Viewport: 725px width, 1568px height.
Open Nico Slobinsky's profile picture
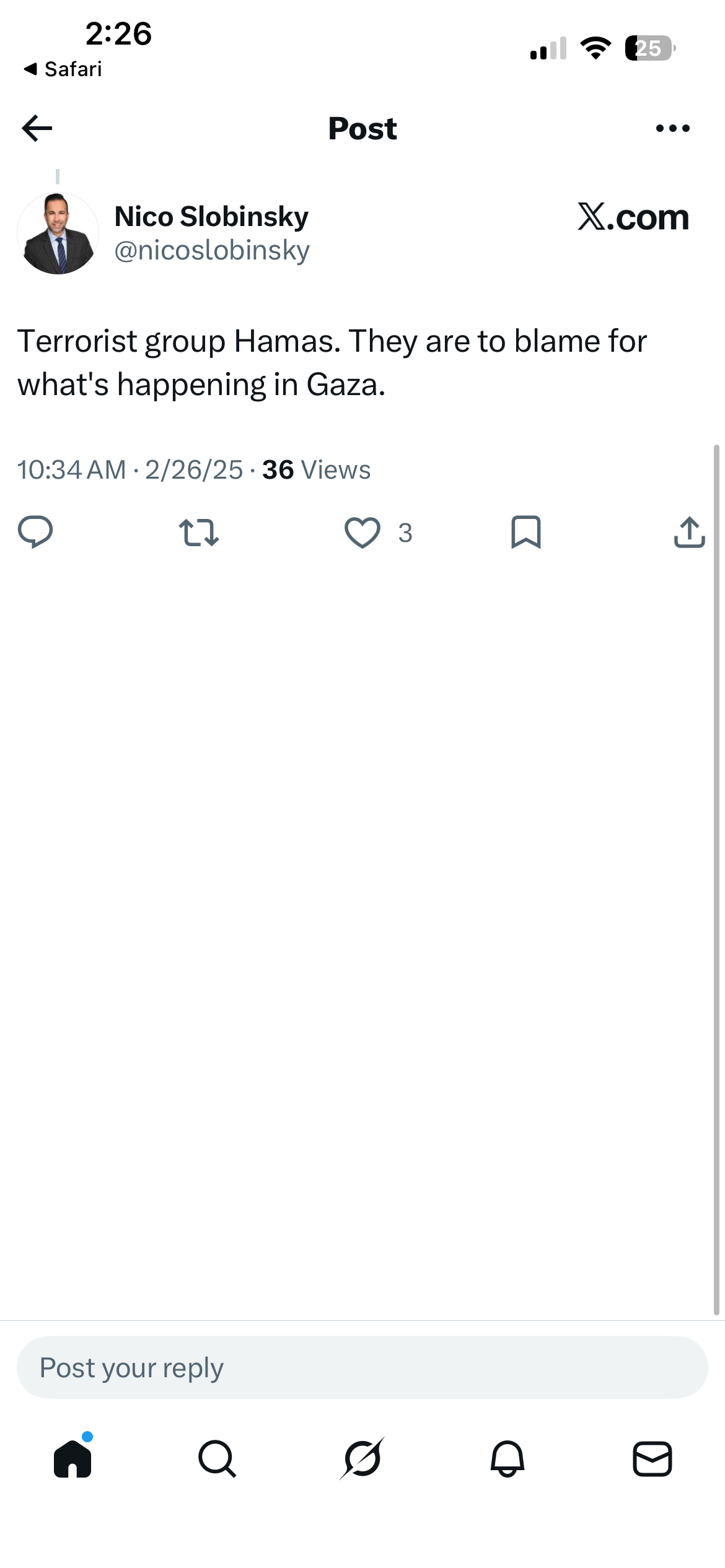coord(58,233)
